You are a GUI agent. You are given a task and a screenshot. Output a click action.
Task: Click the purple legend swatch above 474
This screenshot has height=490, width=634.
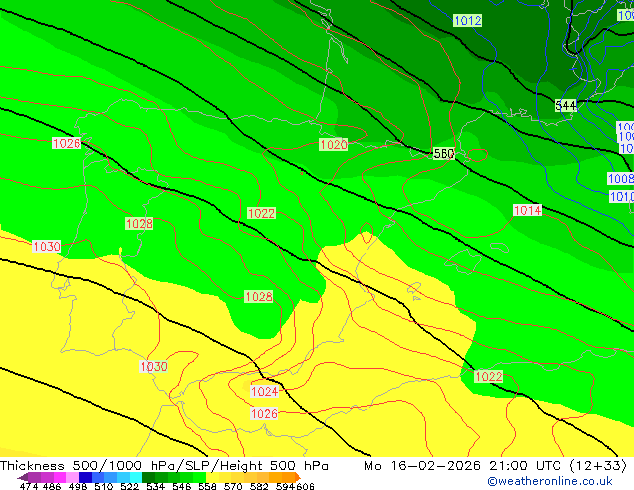(34, 477)
